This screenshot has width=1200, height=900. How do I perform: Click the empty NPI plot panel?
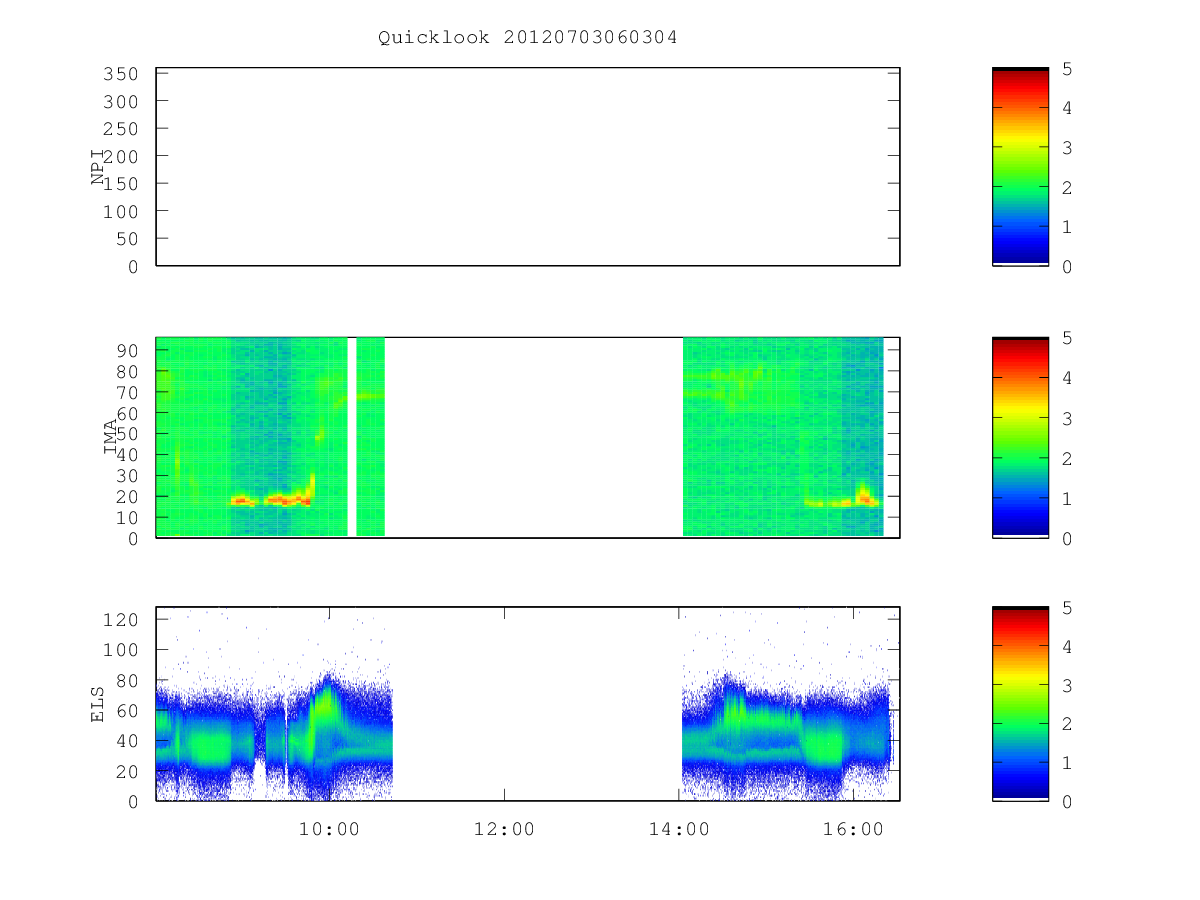click(528, 167)
